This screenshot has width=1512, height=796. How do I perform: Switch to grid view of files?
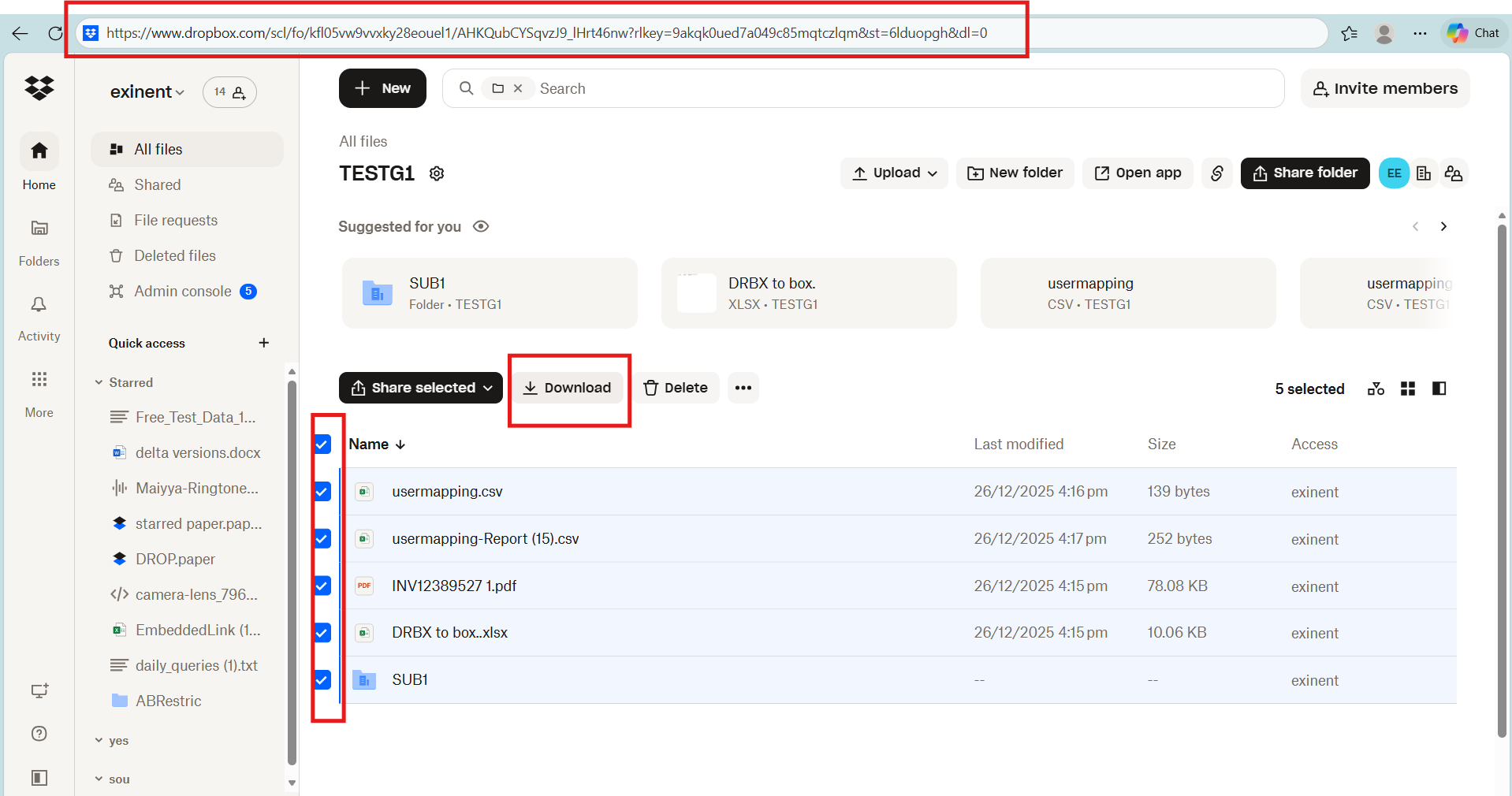tap(1407, 388)
